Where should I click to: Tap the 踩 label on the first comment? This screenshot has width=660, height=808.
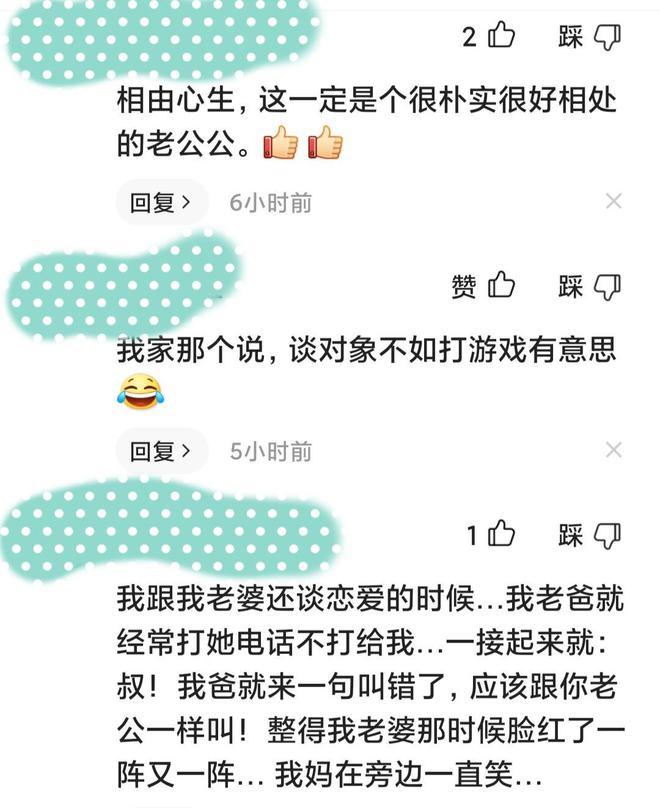571,37
